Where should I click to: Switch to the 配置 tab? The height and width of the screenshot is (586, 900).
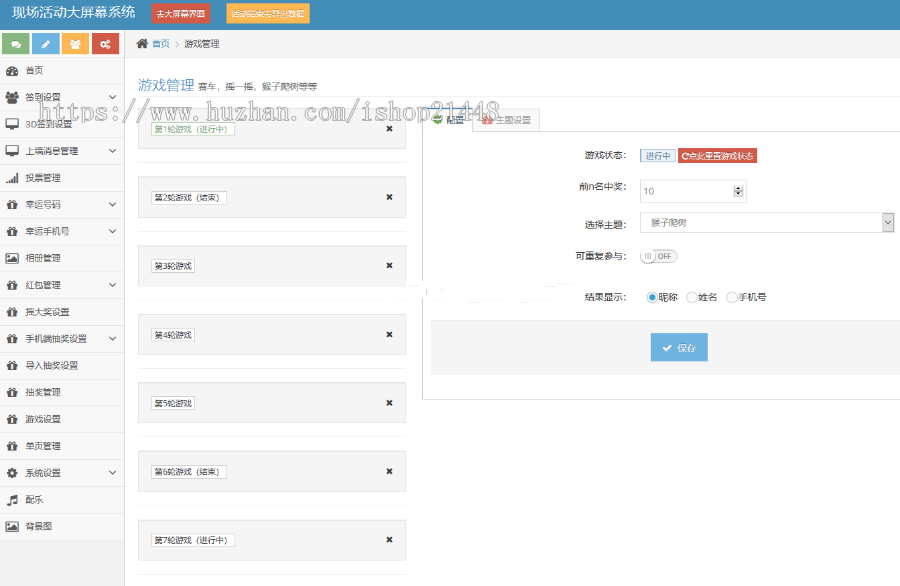448,120
